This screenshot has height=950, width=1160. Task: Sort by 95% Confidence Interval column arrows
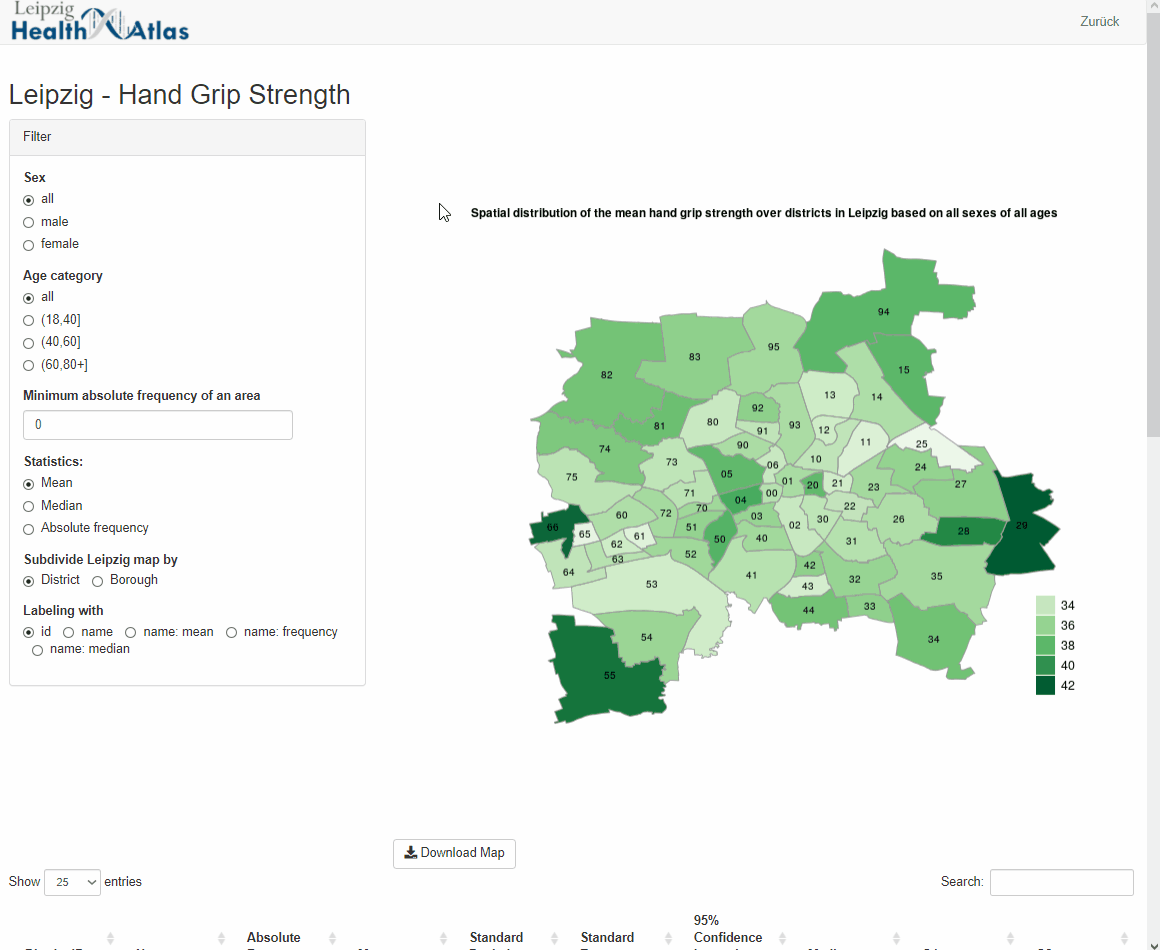(x=783, y=938)
